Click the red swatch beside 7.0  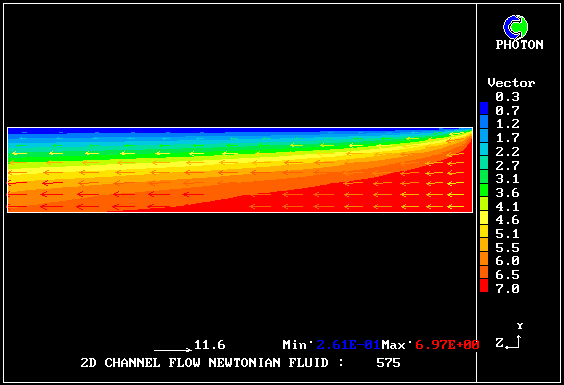[x=484, y=286]
